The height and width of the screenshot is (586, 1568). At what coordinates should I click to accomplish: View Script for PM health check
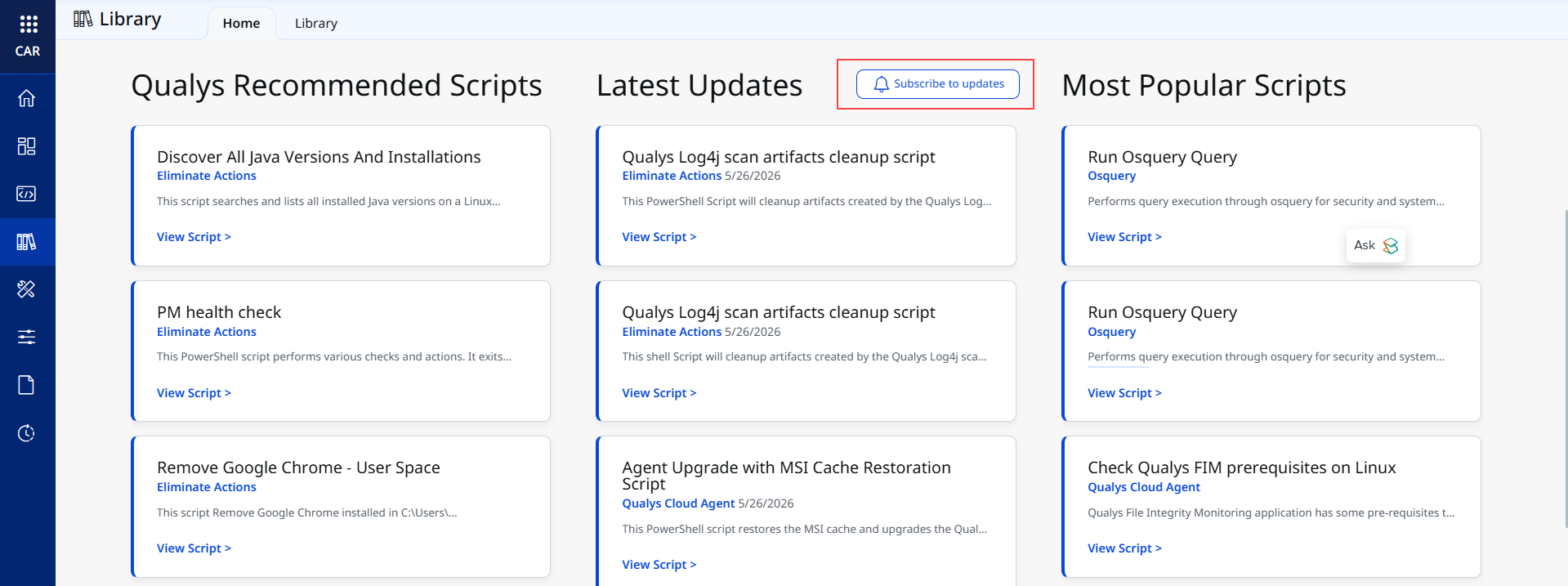[194, 393]
